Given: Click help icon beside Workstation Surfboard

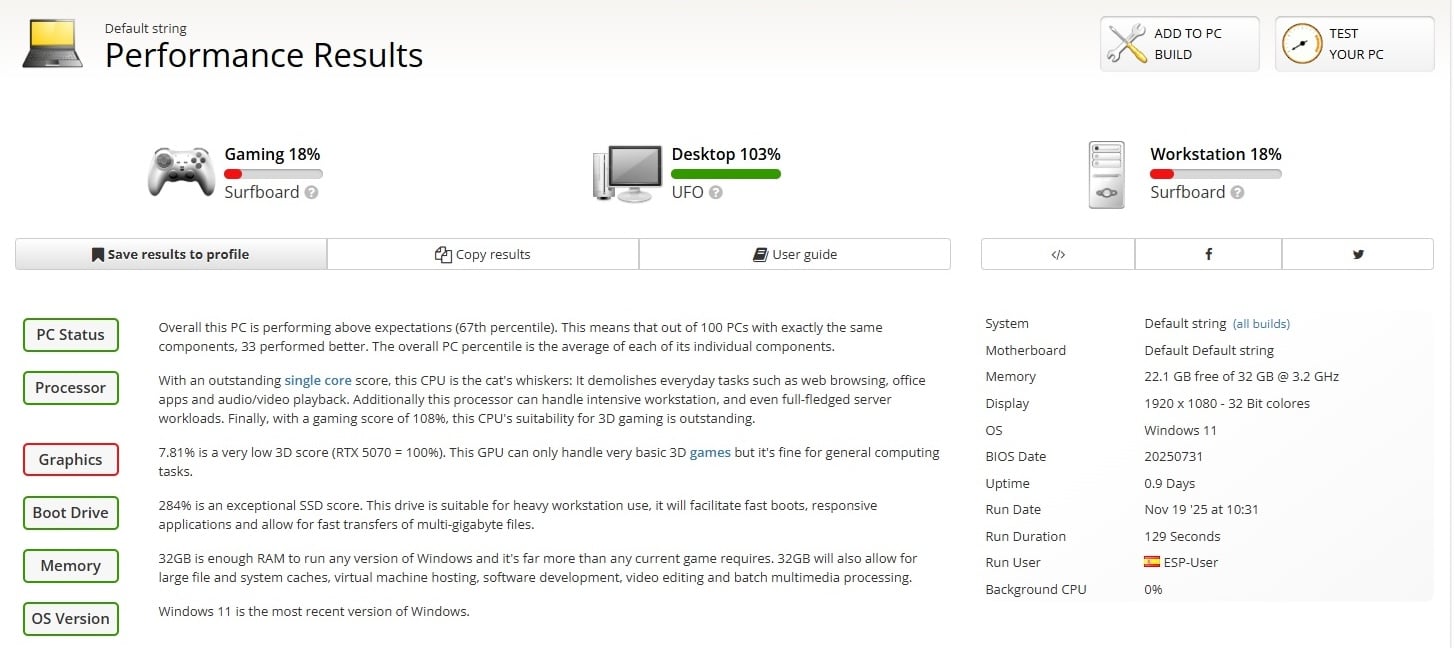Looking at the screenshot, I should tap(1237, 193).
